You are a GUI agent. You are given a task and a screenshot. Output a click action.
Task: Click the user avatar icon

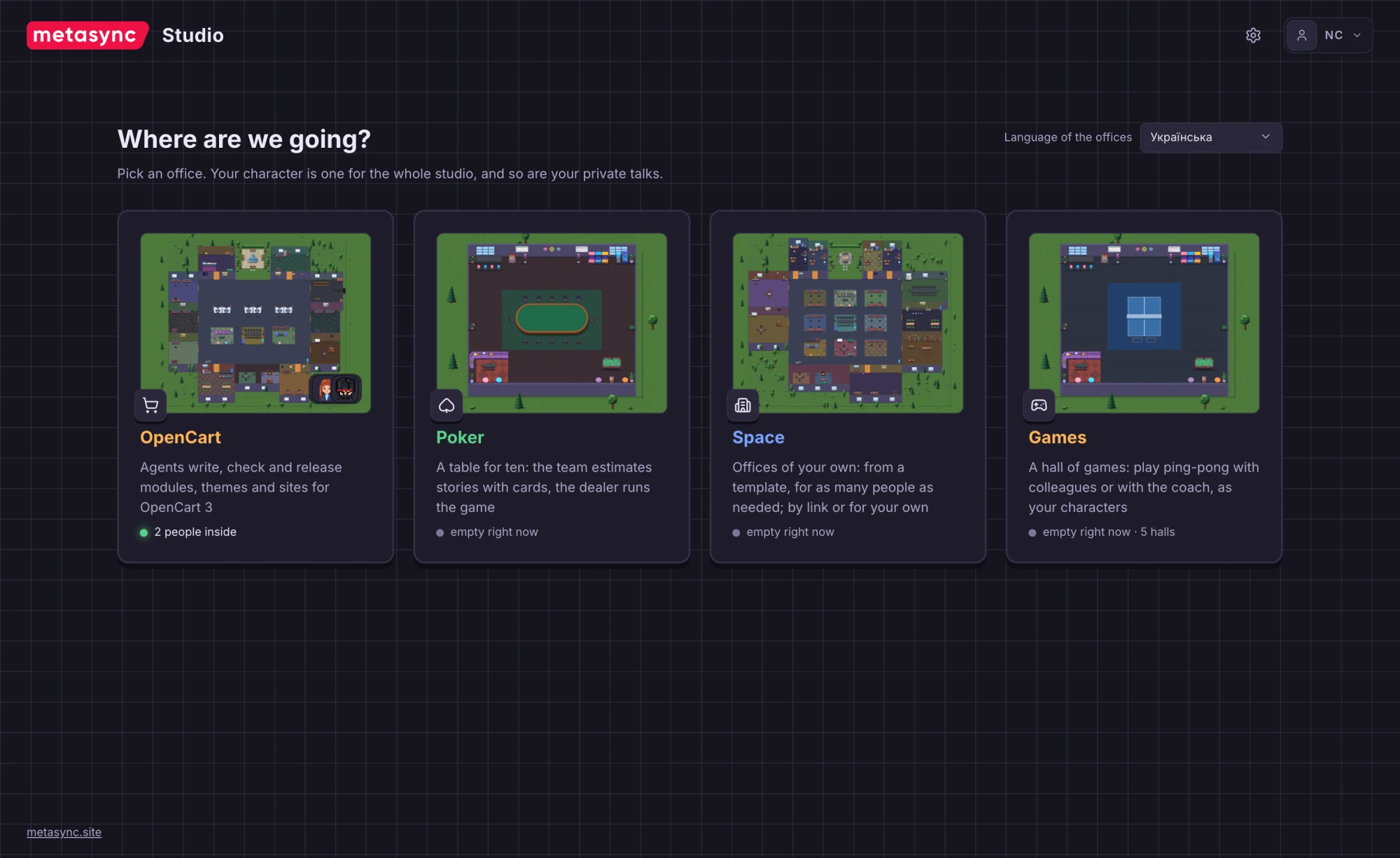(x=1301, y=35)
